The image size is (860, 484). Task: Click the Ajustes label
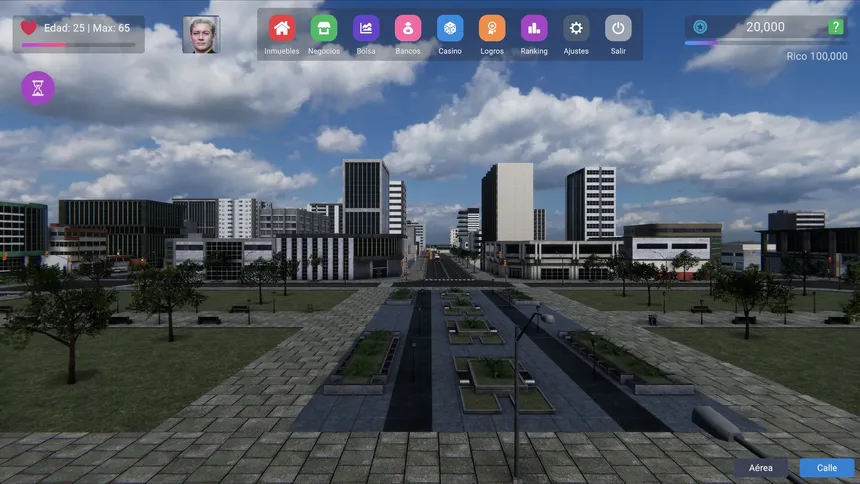coord(576,51)
